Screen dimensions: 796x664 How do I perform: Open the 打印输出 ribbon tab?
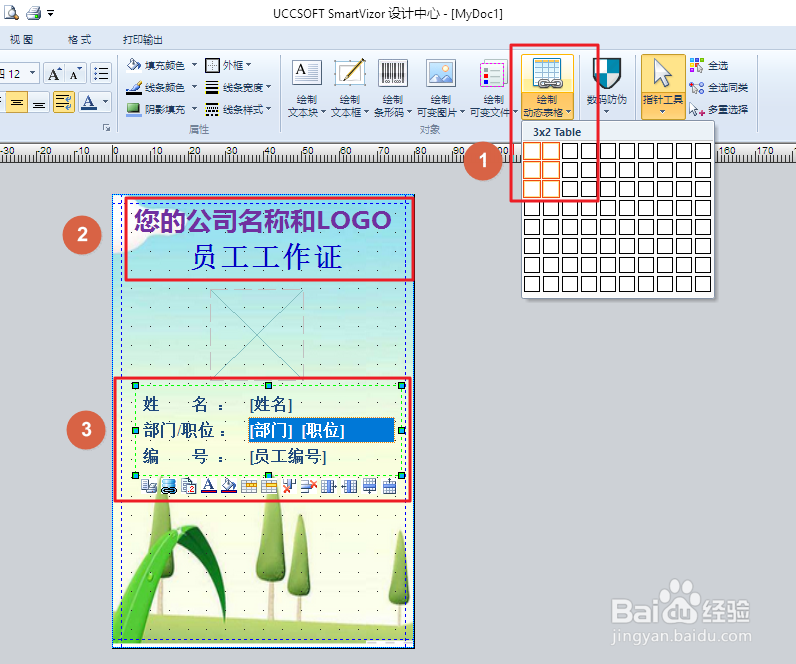pyautogui.click(x=143, y=40)
